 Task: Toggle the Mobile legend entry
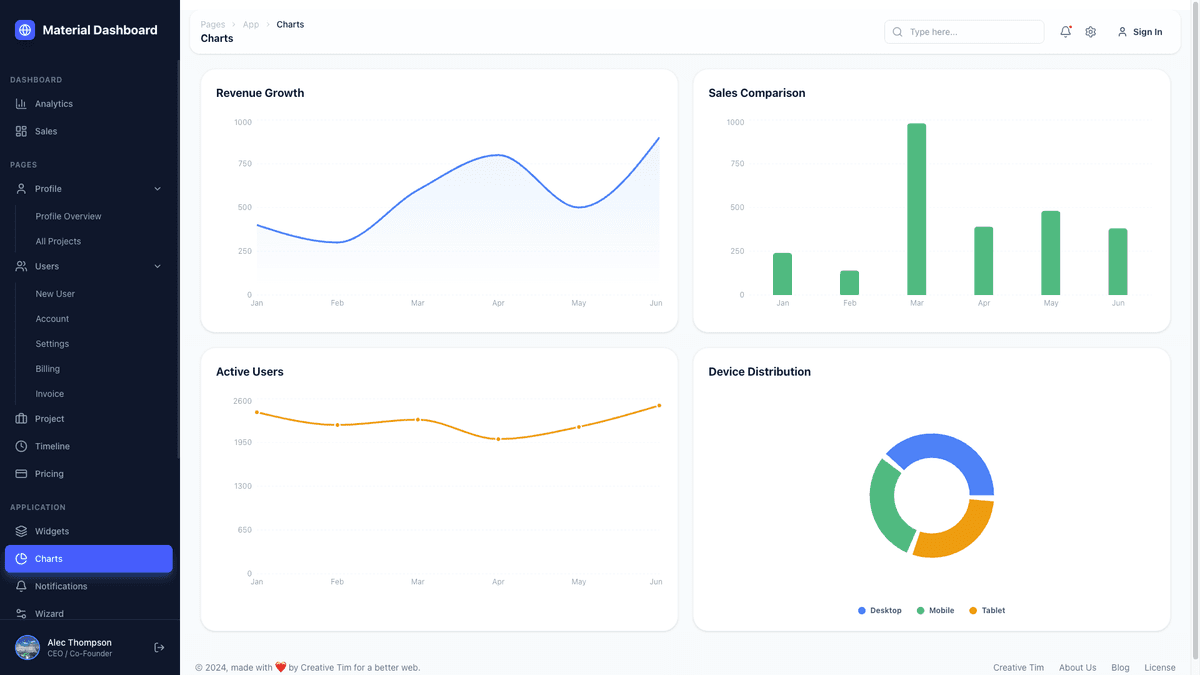tap(934, 610)
